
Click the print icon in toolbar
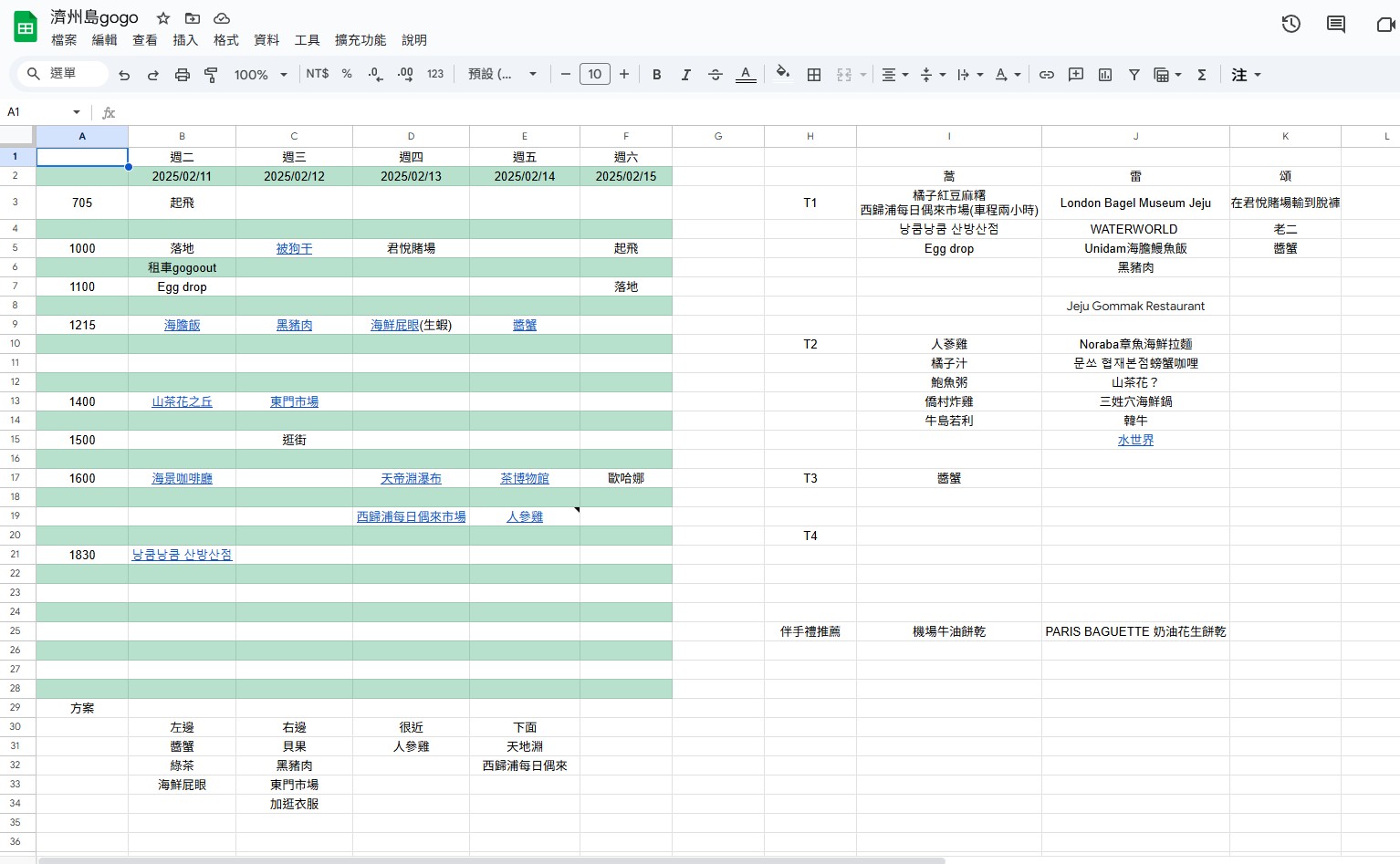(183, 75)
